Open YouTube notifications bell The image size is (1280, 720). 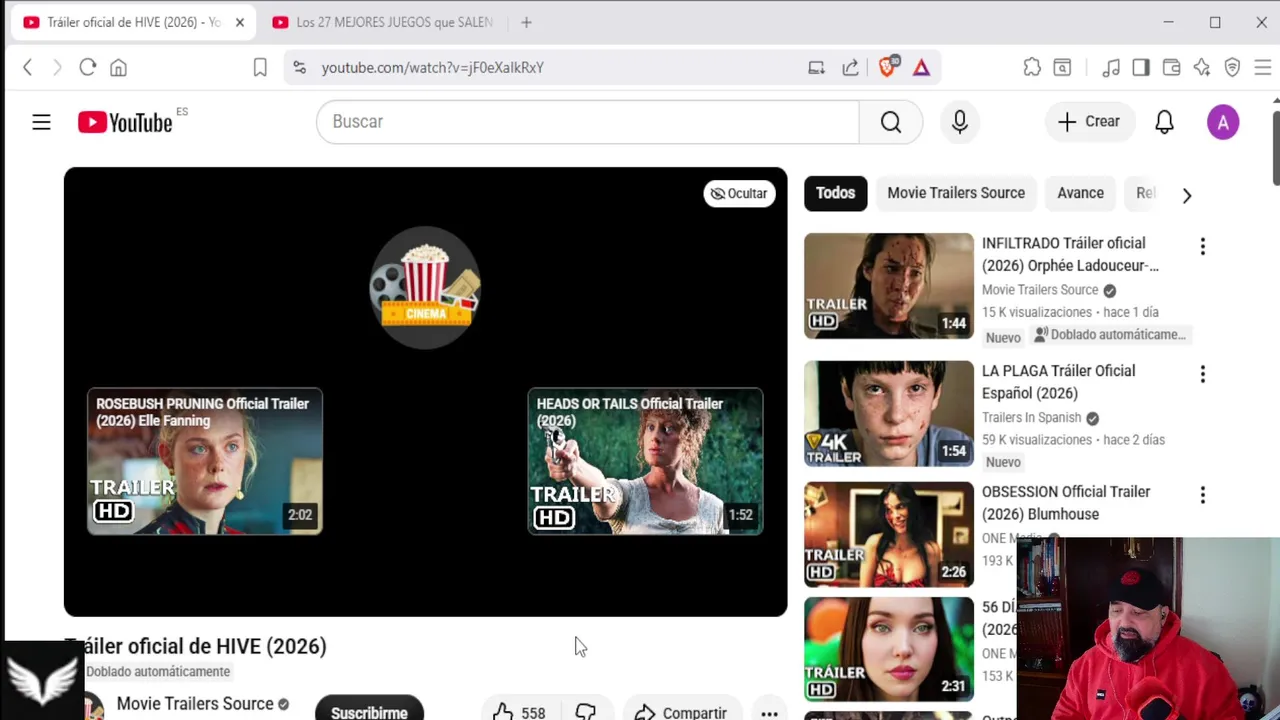click(x=1164, y=122)
